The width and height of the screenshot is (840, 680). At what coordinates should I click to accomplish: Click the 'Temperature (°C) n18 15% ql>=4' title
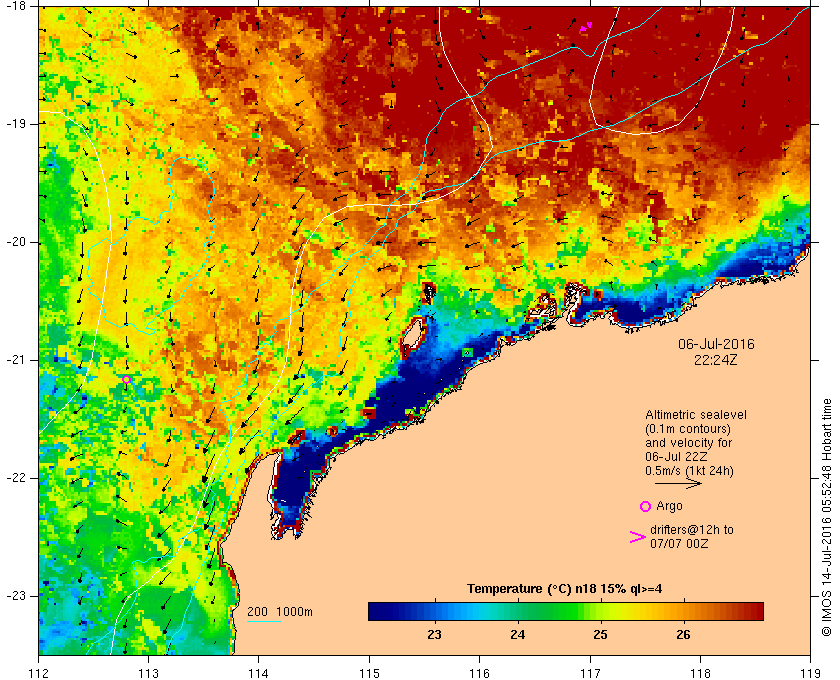tap(565, 589)
